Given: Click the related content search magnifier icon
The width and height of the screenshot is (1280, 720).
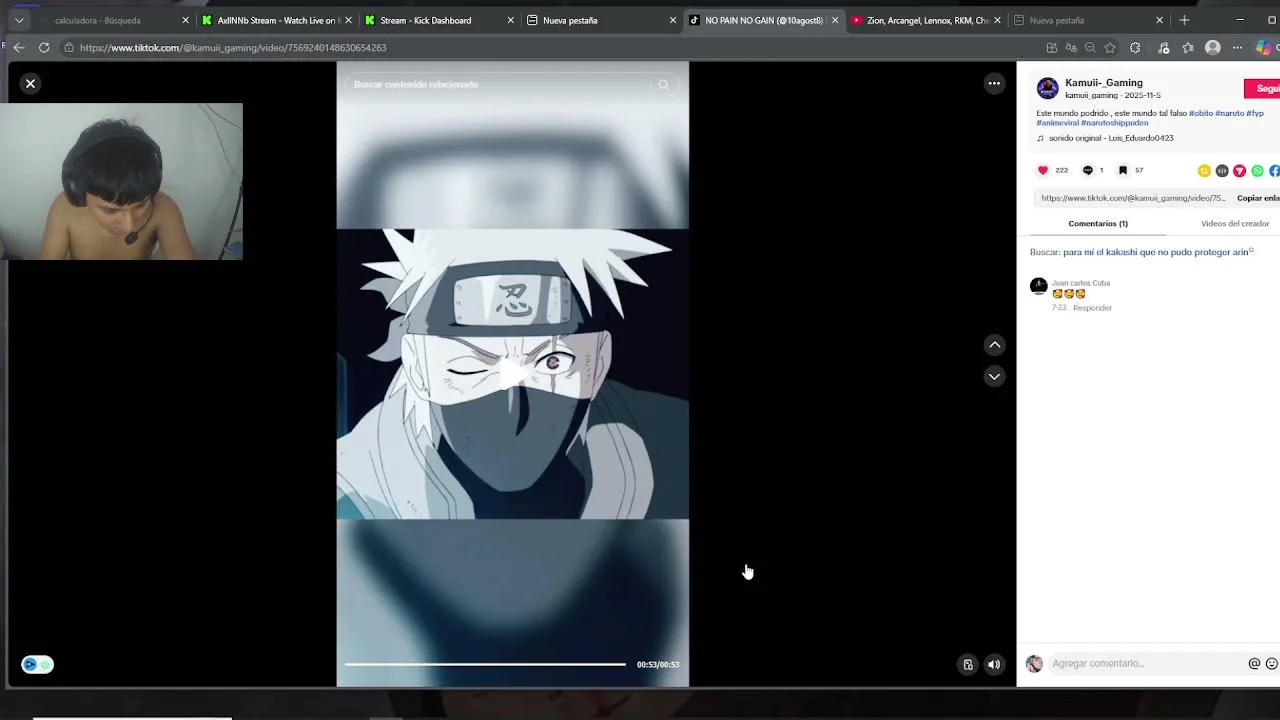Looking at the screenshot, I should (x=663, y=85).
